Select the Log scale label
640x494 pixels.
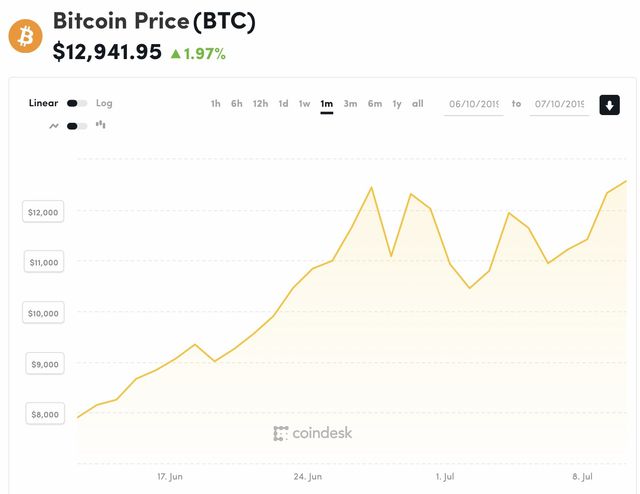tap(104, 103)
